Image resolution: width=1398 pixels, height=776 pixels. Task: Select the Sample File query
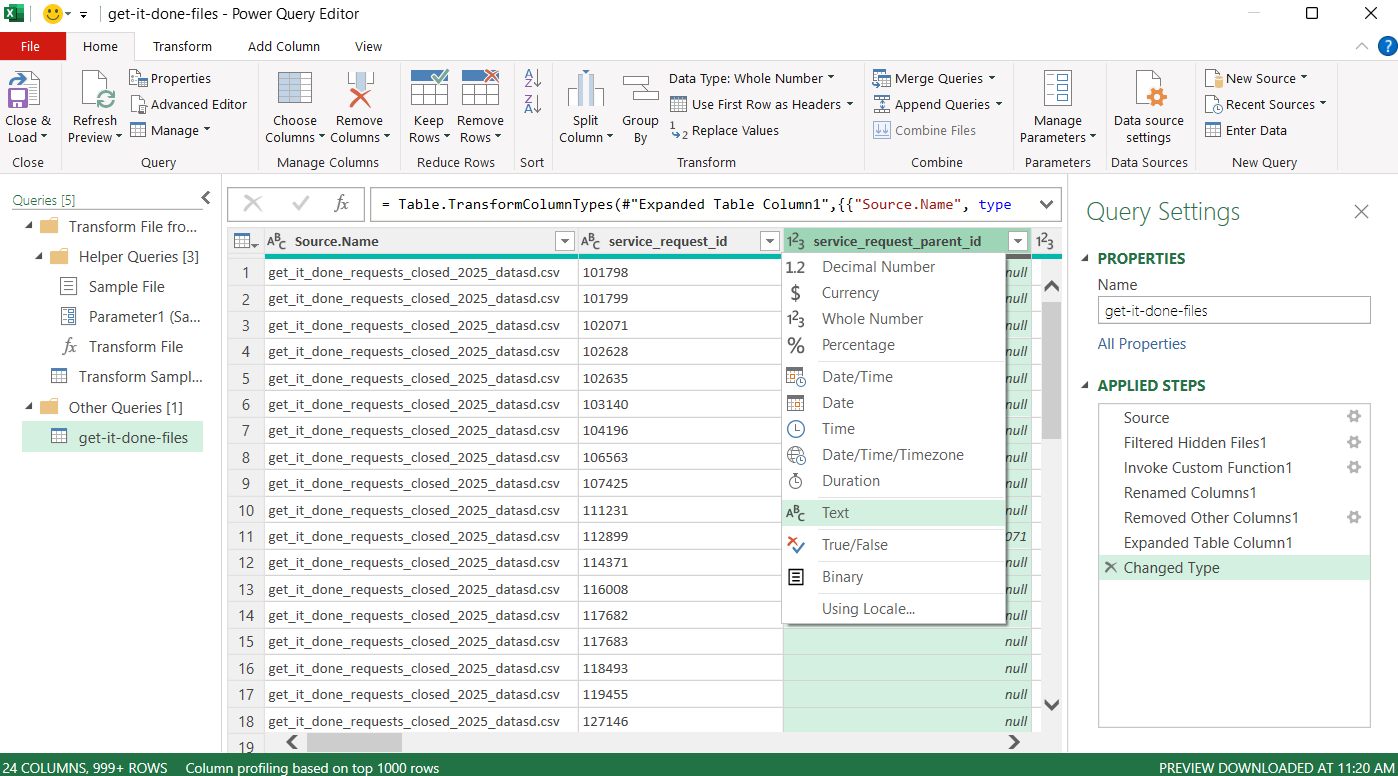127,287
